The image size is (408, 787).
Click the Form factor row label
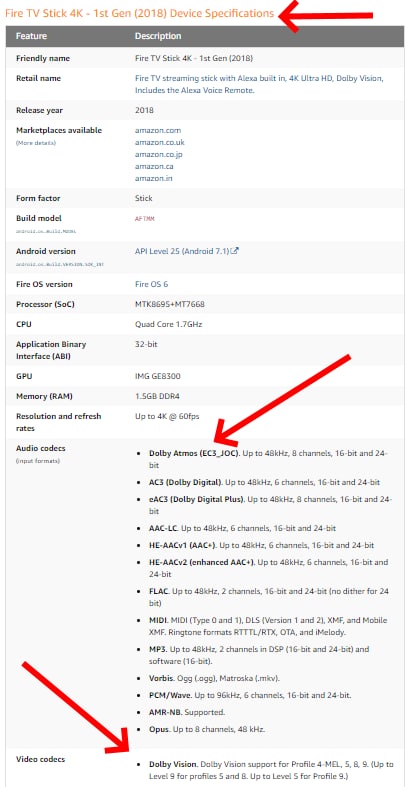[x=38, y=198]
